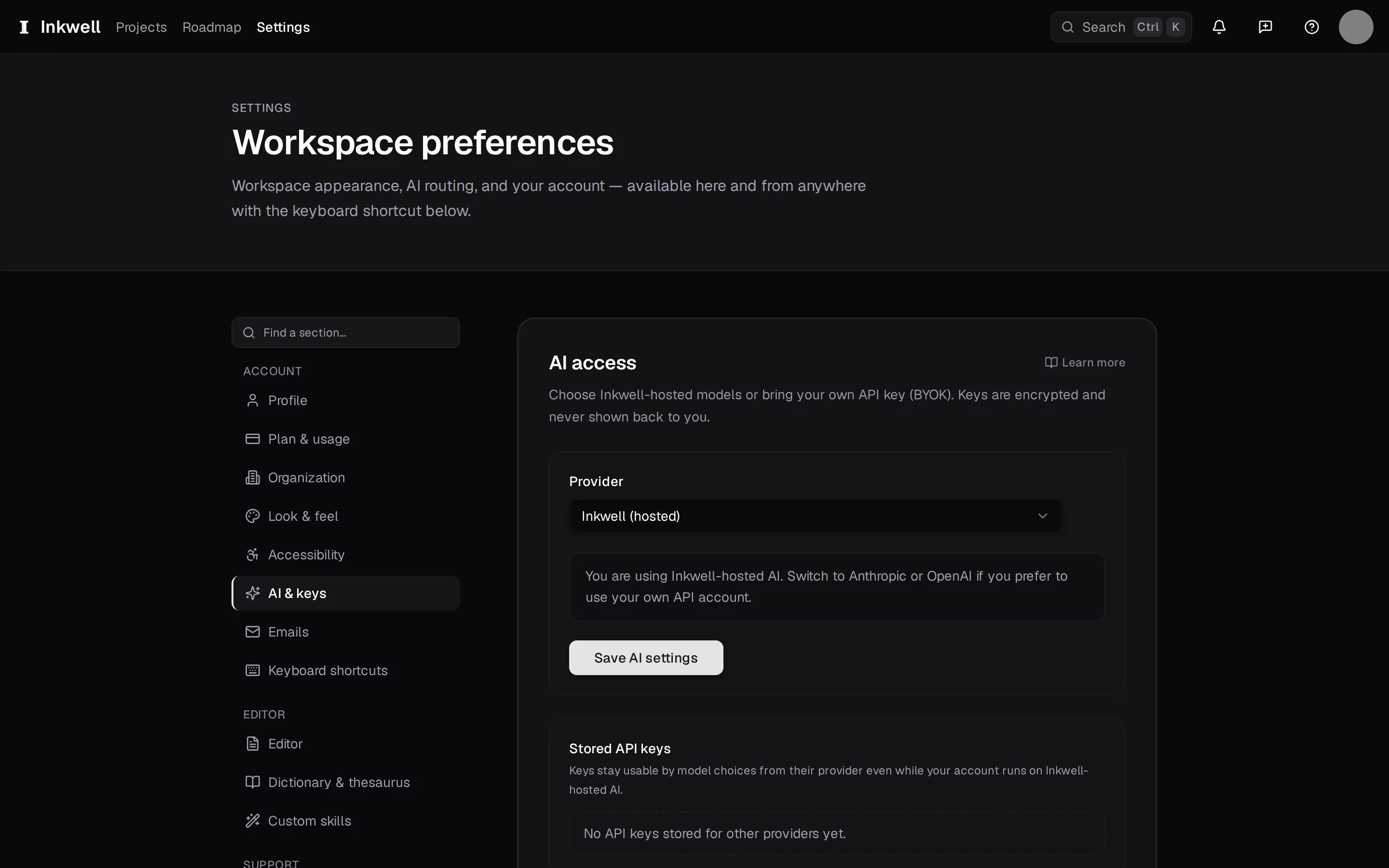Screen dimensions: 1389x868
Task: Click the magnifier in Find a section
Action: point(248,332)
